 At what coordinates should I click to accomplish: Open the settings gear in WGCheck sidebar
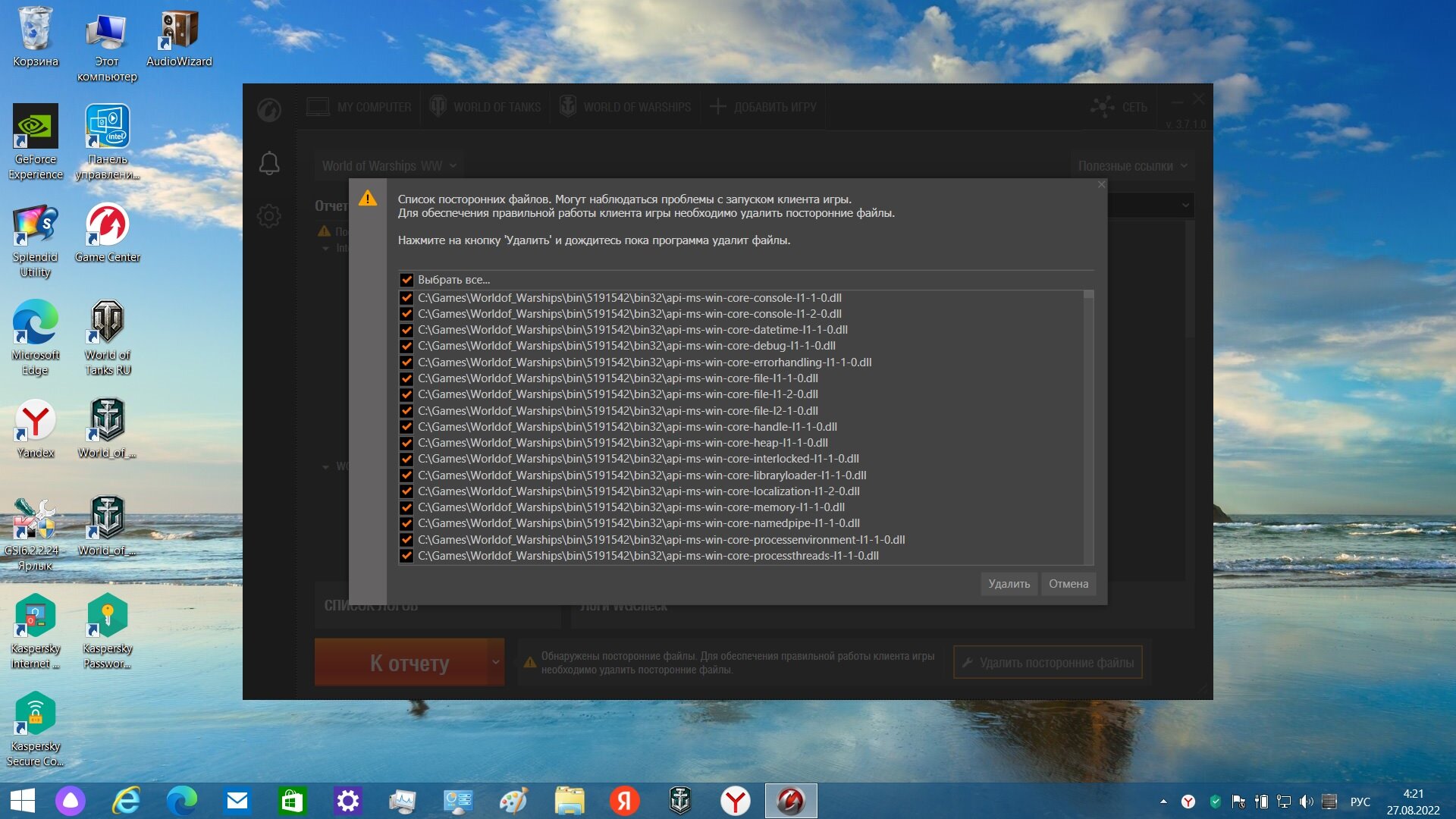tap(269, 216)
